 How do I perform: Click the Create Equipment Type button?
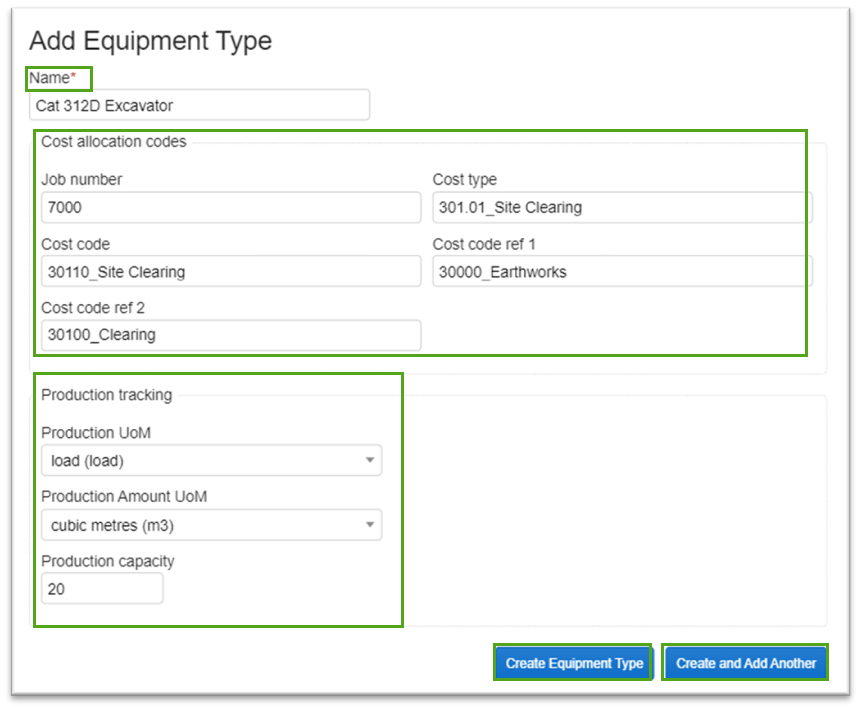pos(573,662)
